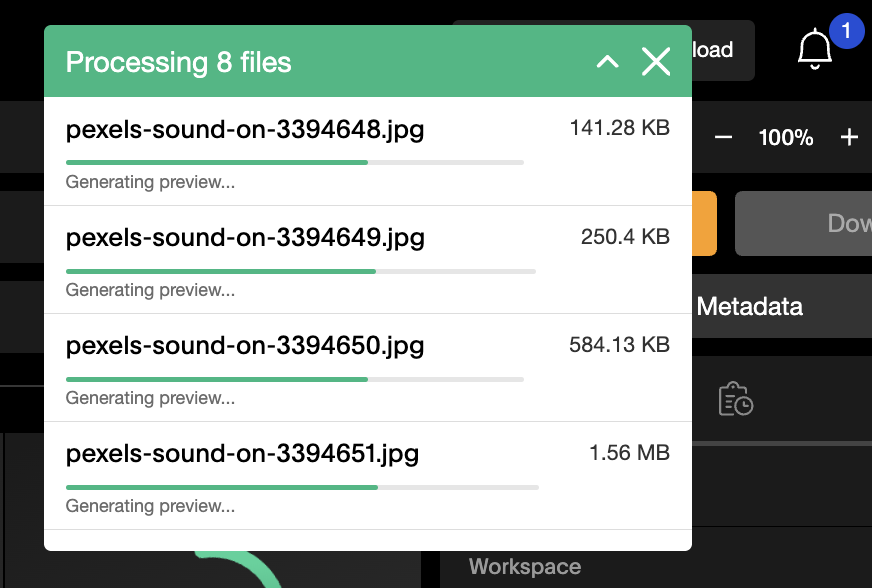Click the 584.13 KB file size
Screen dimensions: 872x588
pyautogui.click(x=619, y=345)
